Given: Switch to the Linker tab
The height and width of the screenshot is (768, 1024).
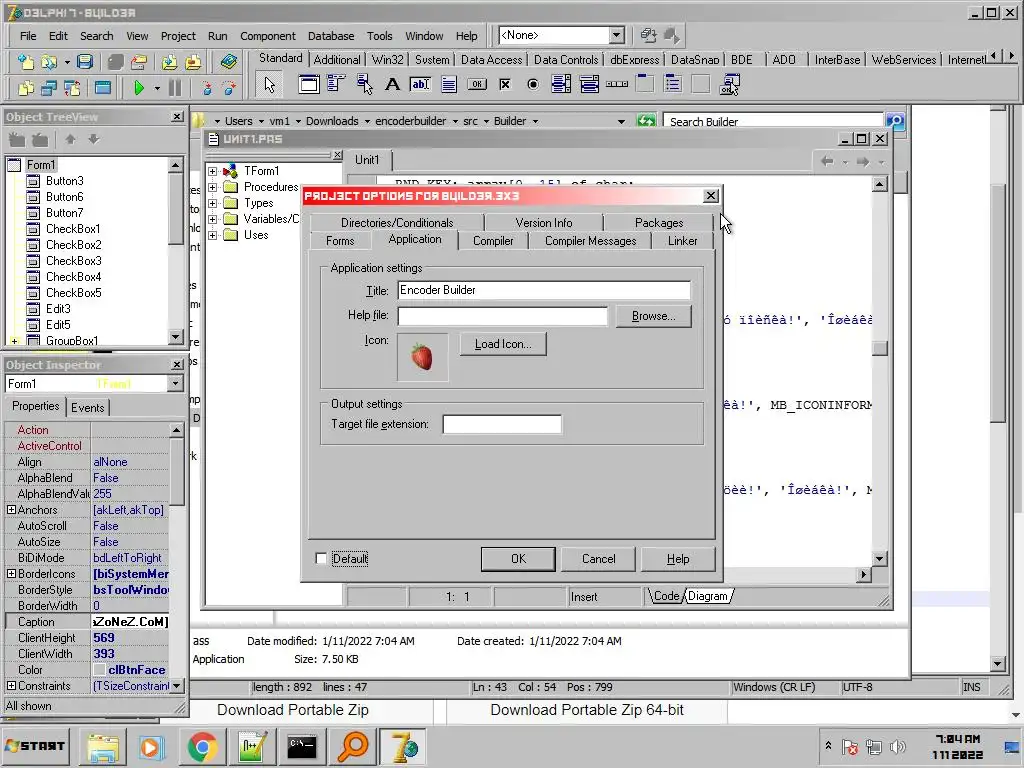Looking at the screenshot, I should click(682, 241).
